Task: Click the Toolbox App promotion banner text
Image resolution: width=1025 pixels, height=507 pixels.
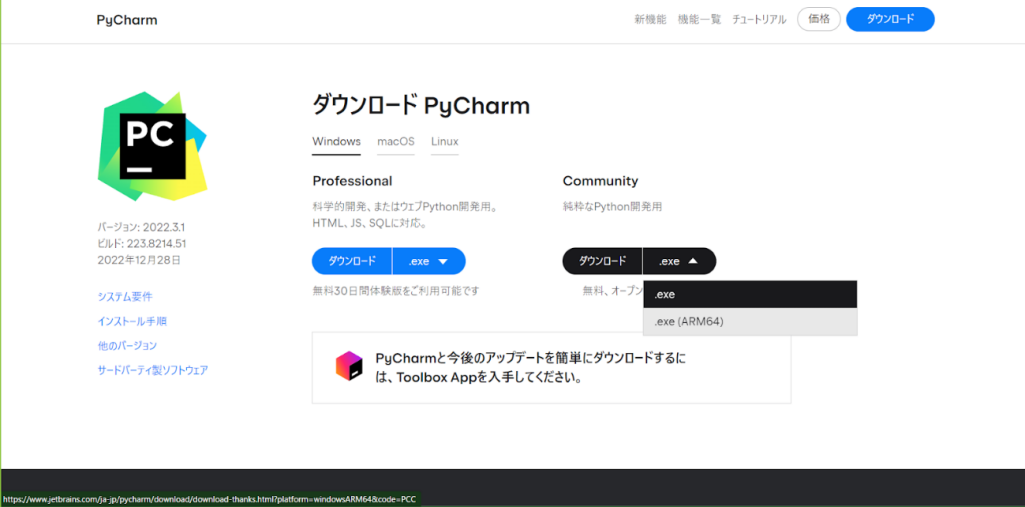Action: click(x=531, y=368)
